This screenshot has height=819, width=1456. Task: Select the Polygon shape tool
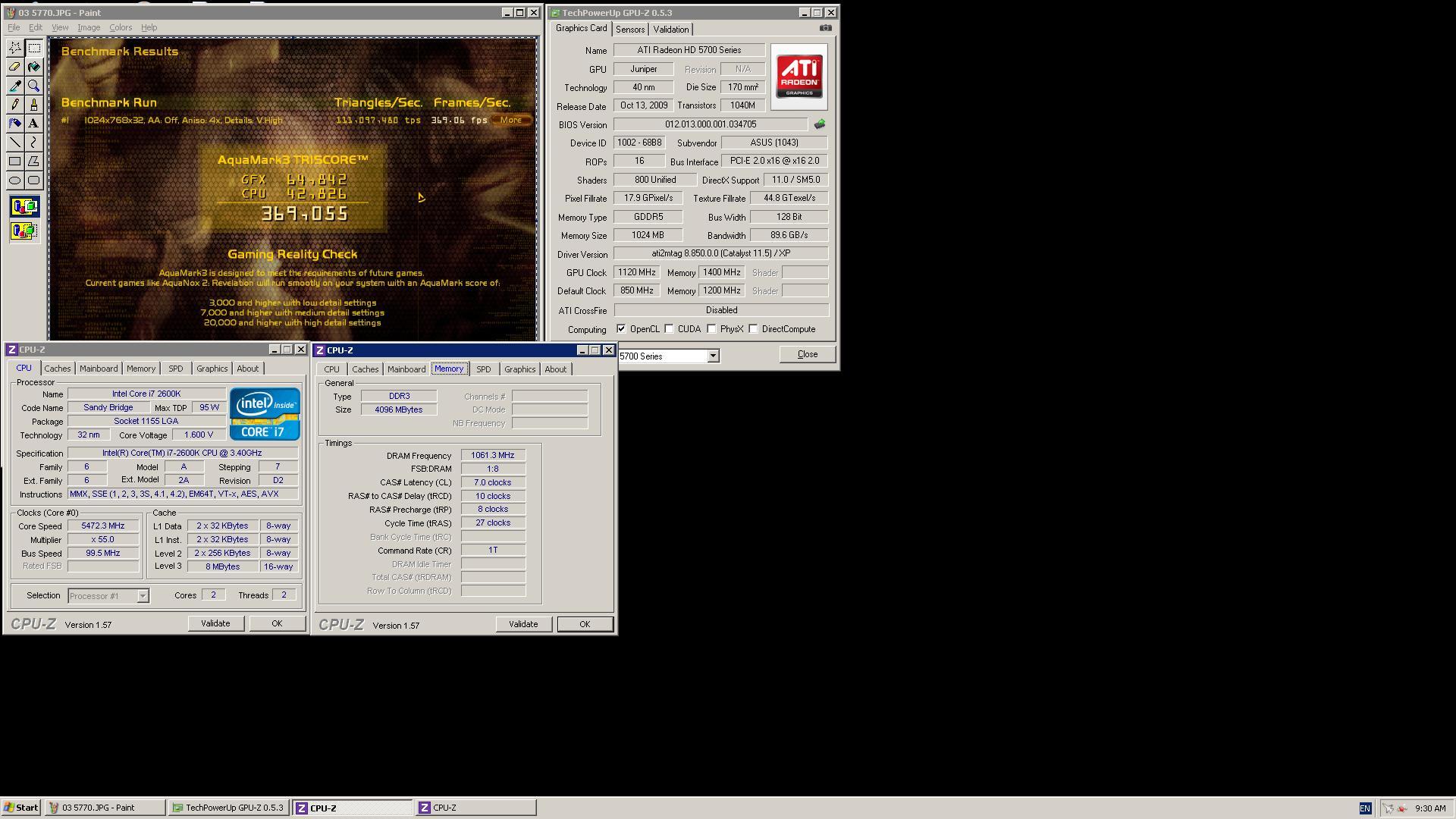[34, 162]
